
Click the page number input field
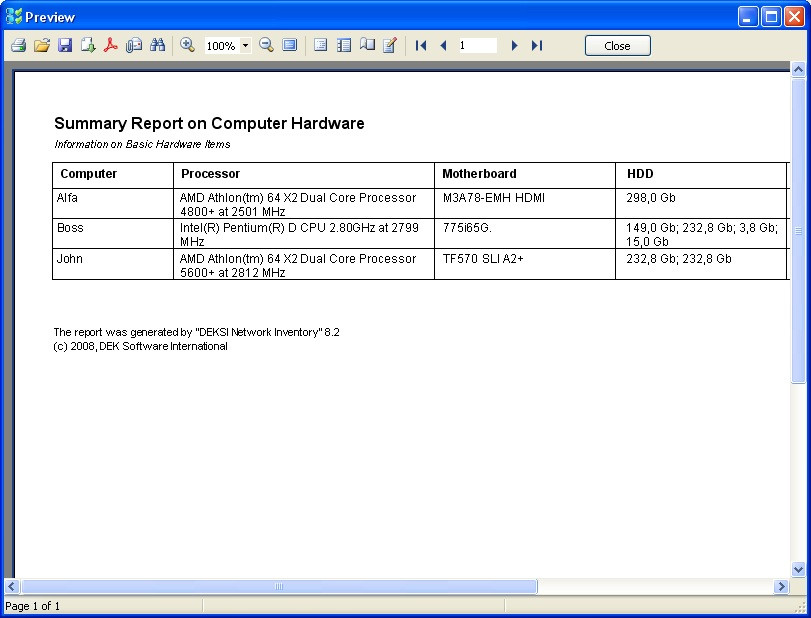[x=477, y=46]
